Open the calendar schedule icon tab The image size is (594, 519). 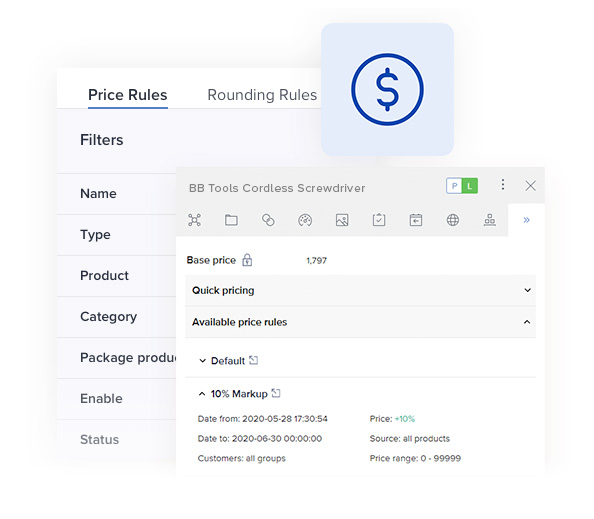tap(416, 220)
